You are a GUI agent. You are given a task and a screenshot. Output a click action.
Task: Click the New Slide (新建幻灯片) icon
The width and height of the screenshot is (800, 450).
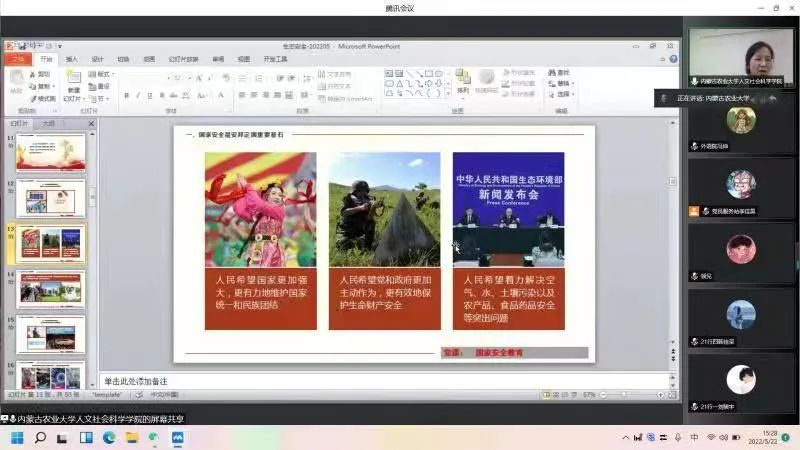(74, 78)
